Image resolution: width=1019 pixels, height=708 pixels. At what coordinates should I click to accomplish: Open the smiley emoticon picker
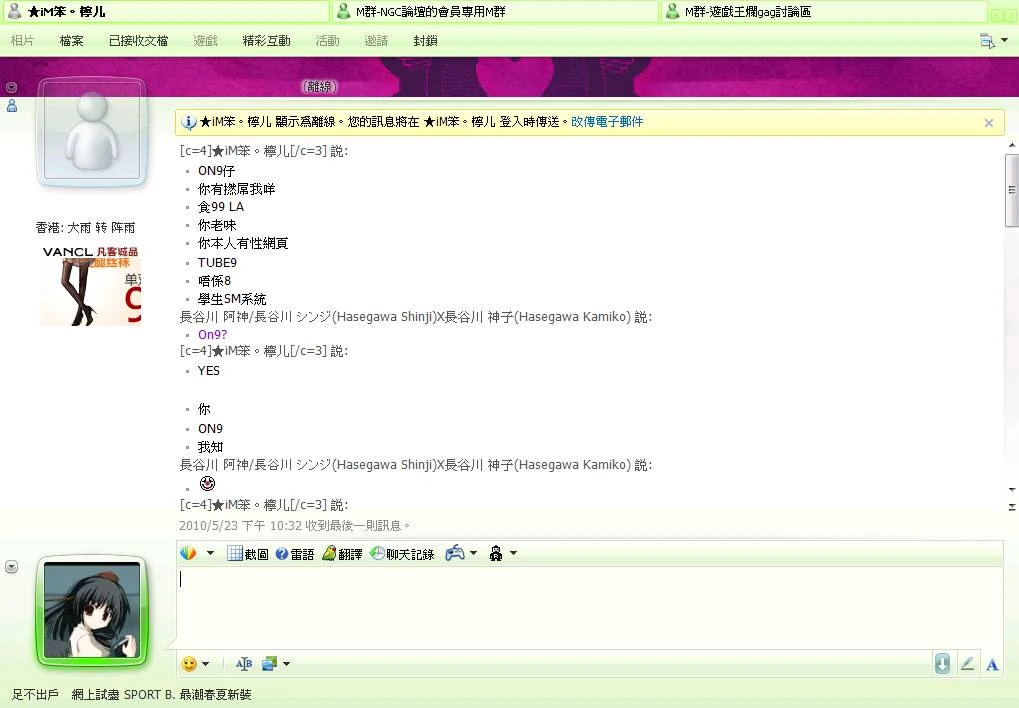[x=189, y=664]
